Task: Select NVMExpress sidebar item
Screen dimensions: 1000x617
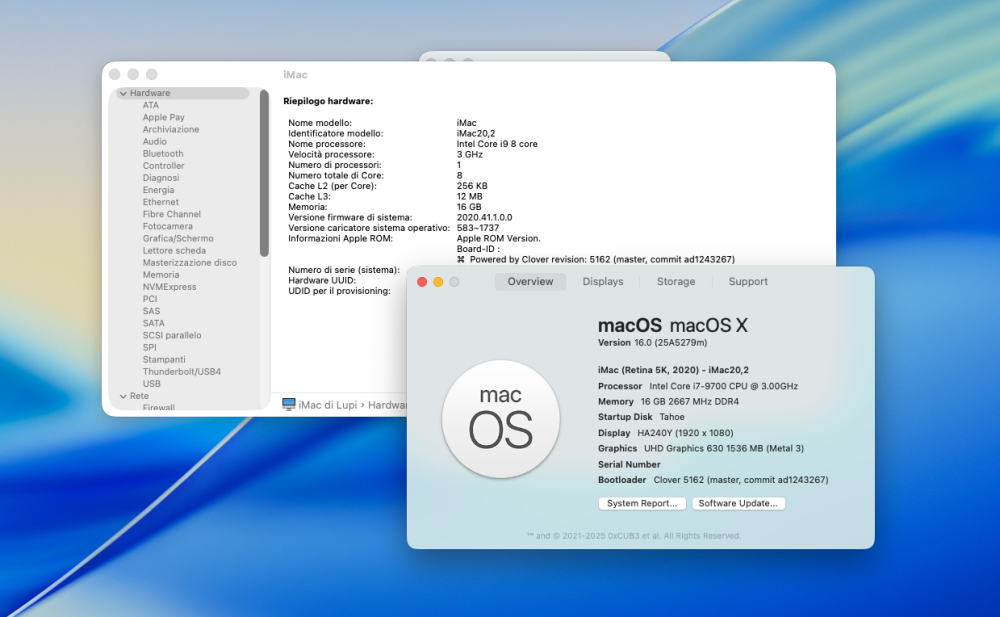Action: 169,287
